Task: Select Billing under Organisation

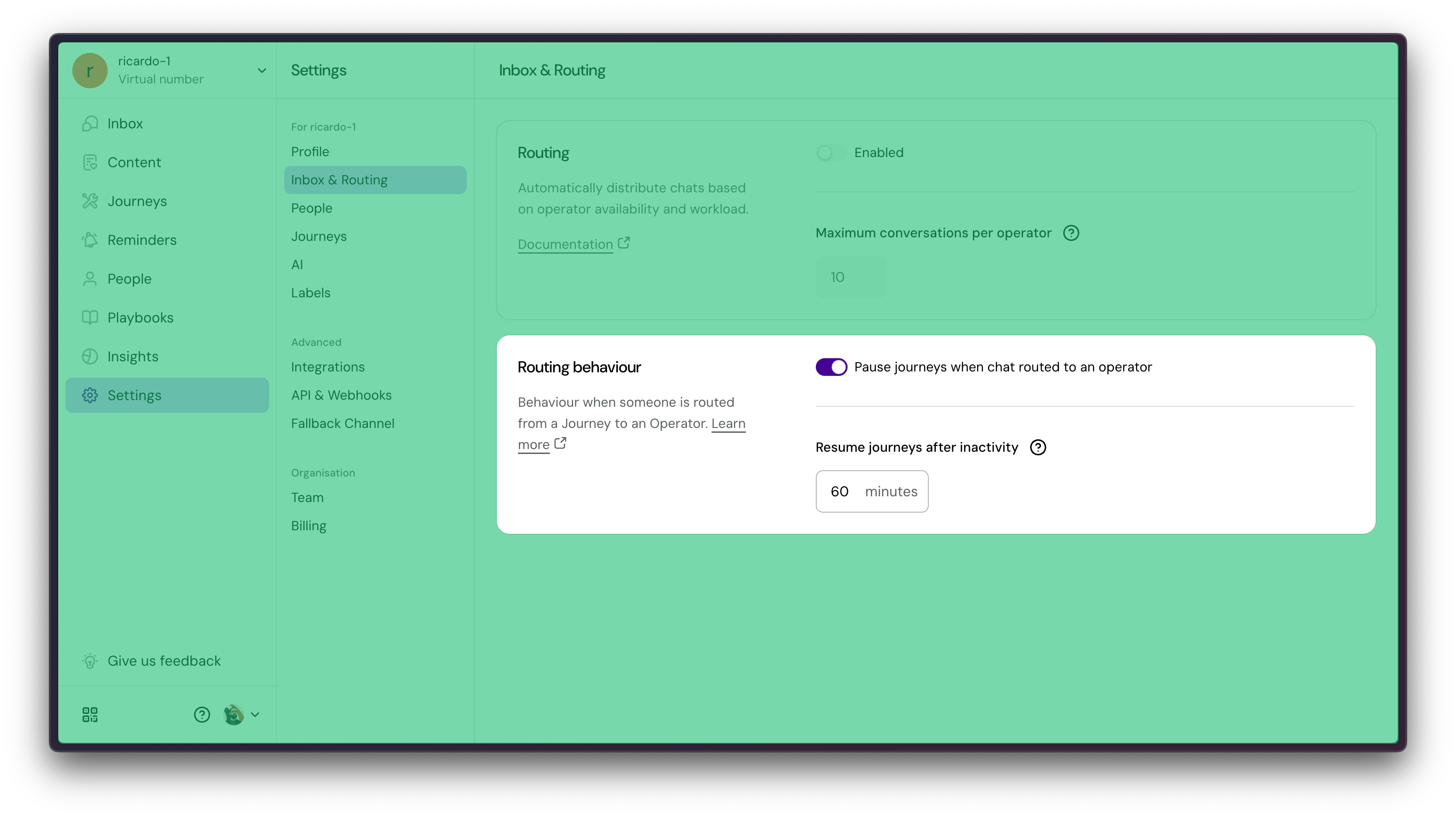Action: click(308, 525)
